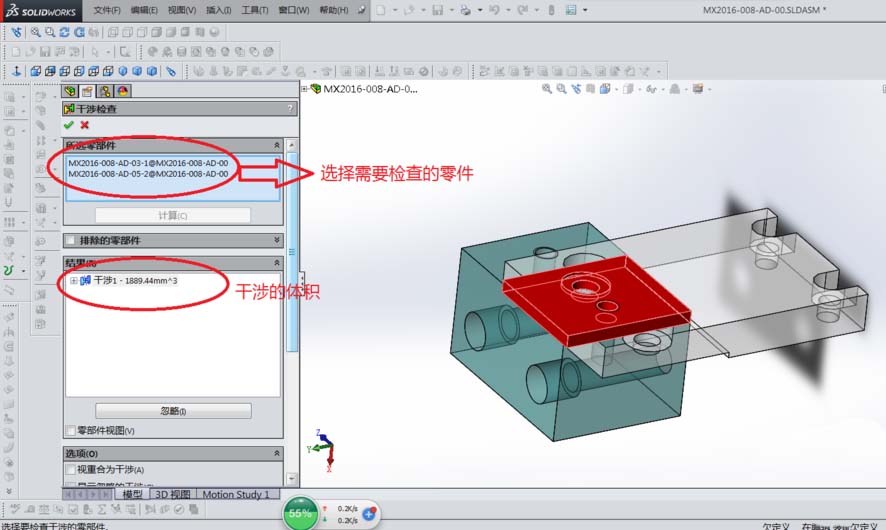
Task: Click the XYZ coordinate triad in viewport
Action: click(x=324, y=450)
